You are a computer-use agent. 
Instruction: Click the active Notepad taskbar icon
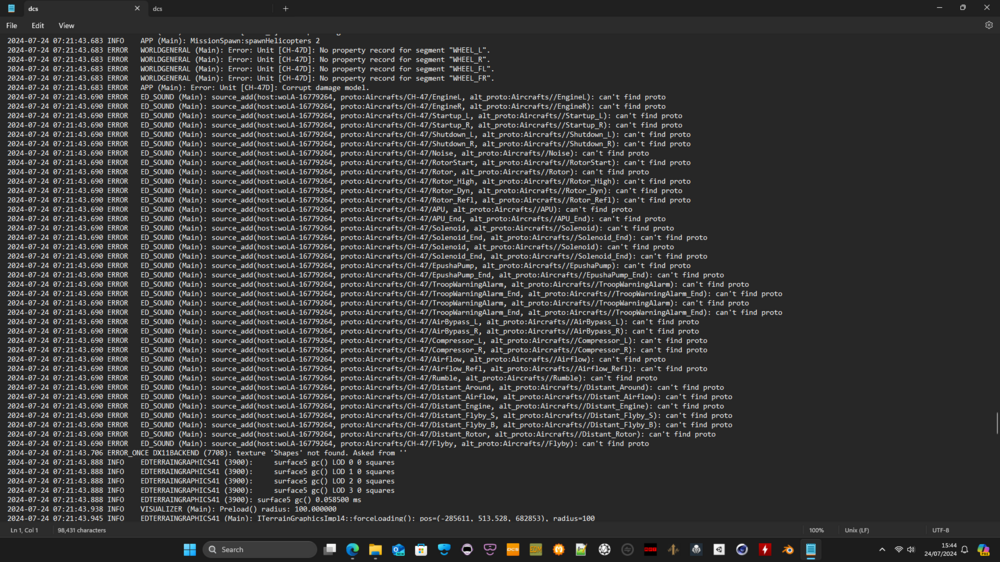[811, 550]
